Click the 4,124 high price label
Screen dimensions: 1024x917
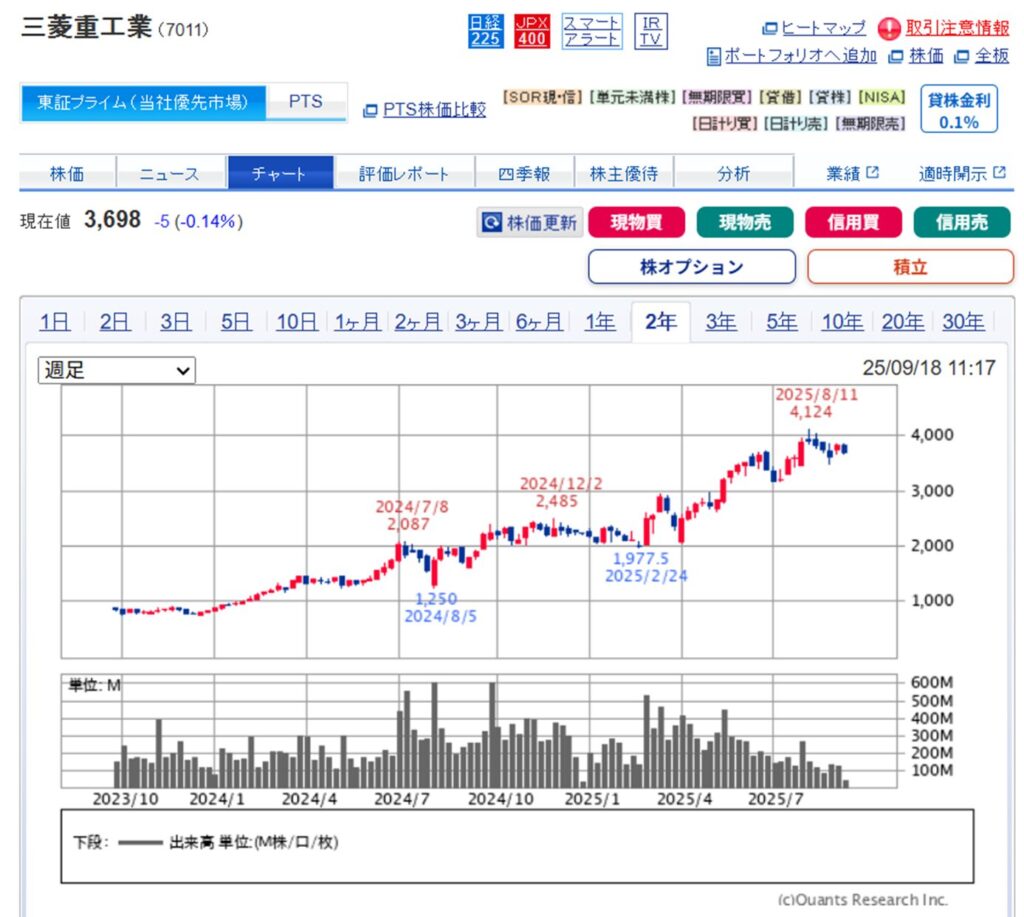click(x=811, y=412)
